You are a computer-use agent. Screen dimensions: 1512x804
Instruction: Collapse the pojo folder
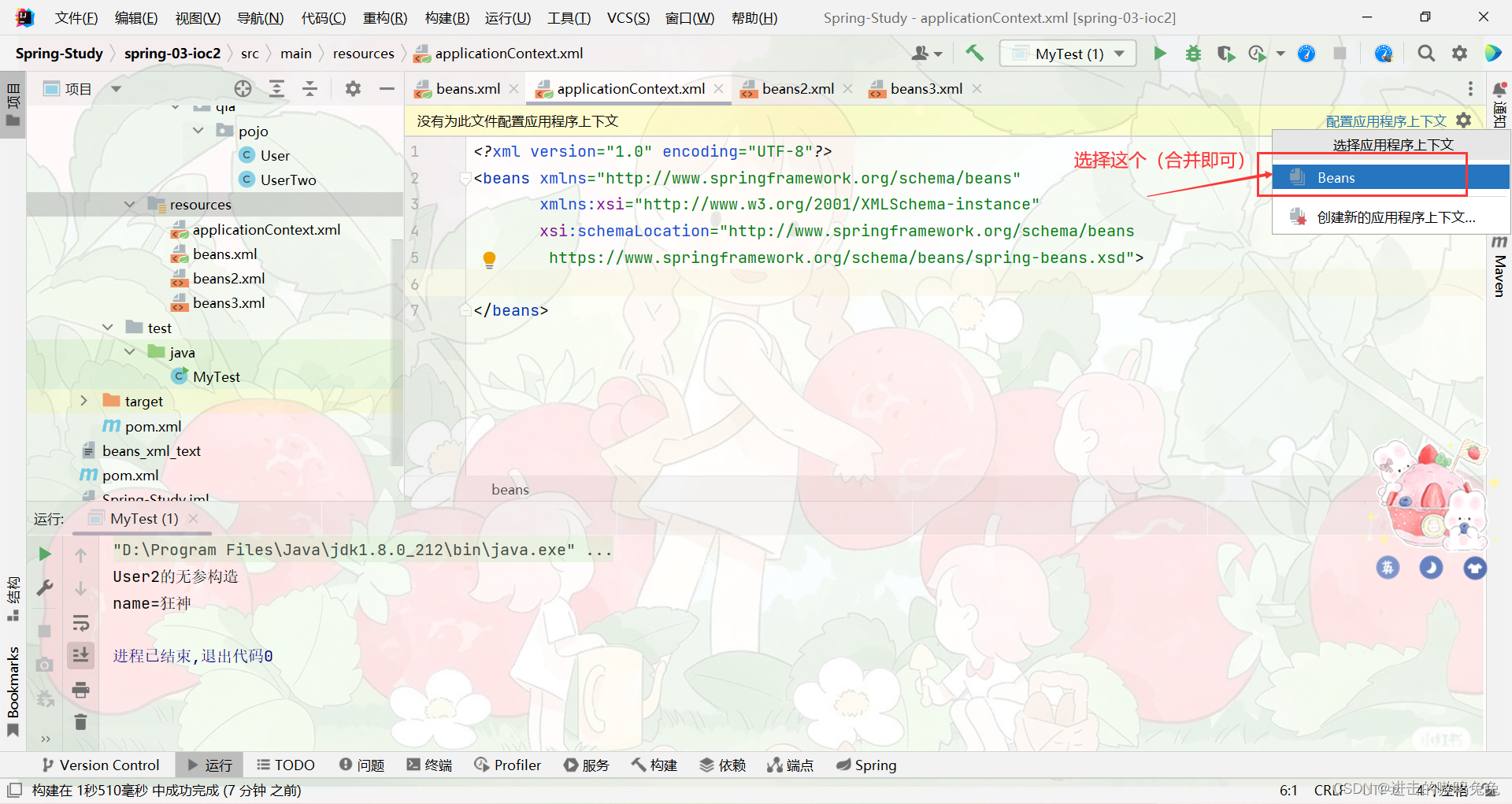point(198,131)
